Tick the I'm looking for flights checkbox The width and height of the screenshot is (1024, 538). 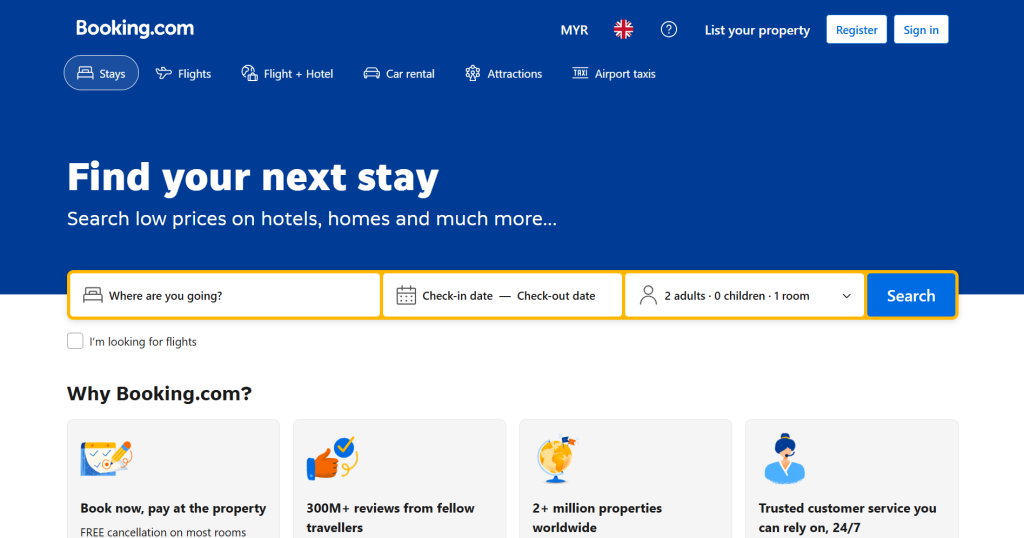75,341
